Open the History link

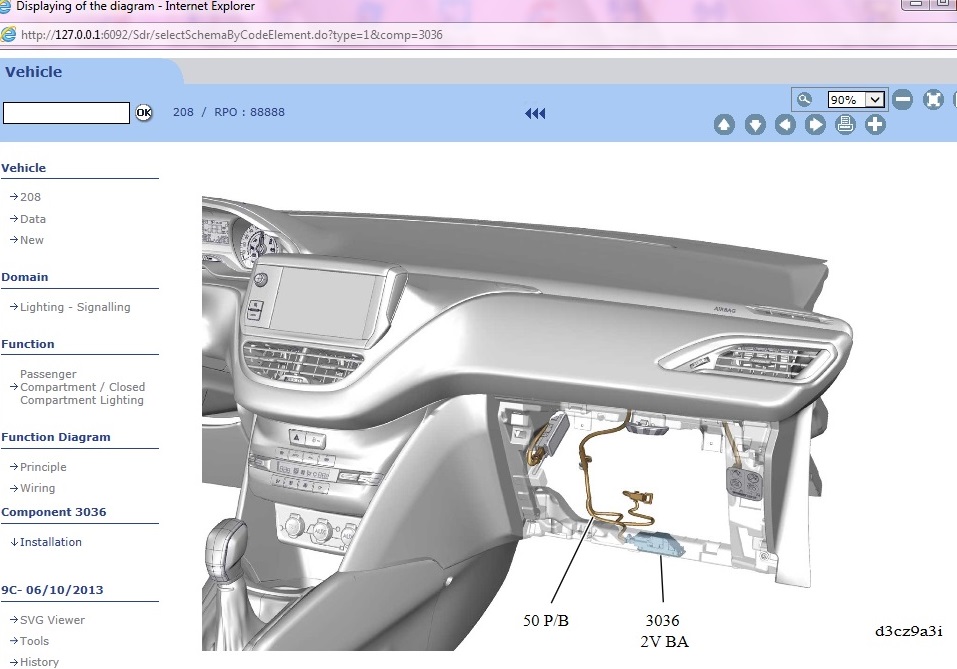coord(39,662)
